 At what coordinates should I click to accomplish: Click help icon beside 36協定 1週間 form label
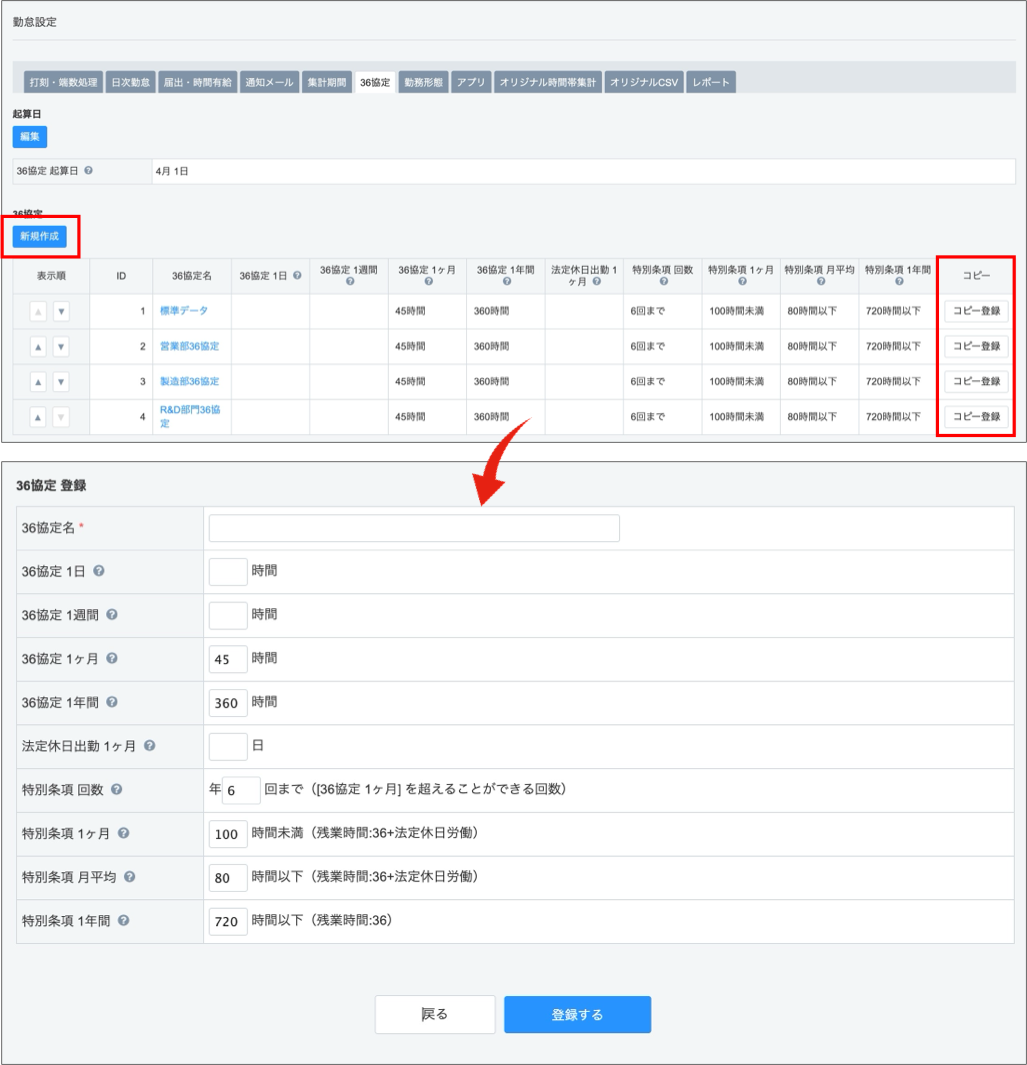point(112,615)
